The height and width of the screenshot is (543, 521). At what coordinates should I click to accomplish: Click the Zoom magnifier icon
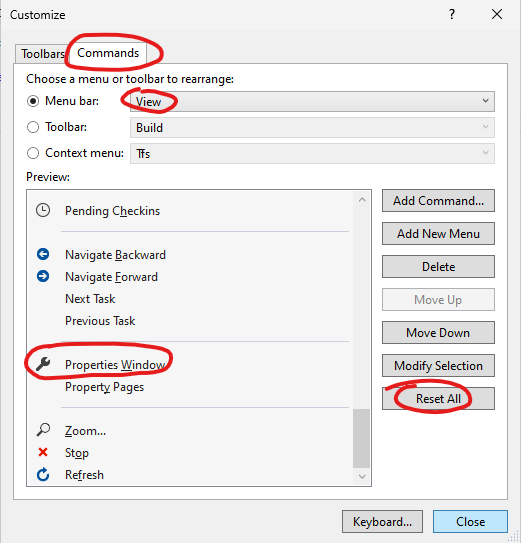tap(43, 430)
